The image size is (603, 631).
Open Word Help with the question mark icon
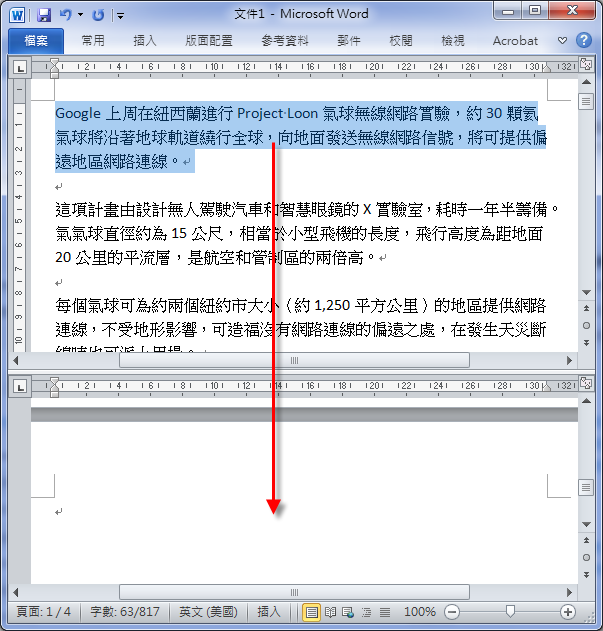[x=584, y=40]
